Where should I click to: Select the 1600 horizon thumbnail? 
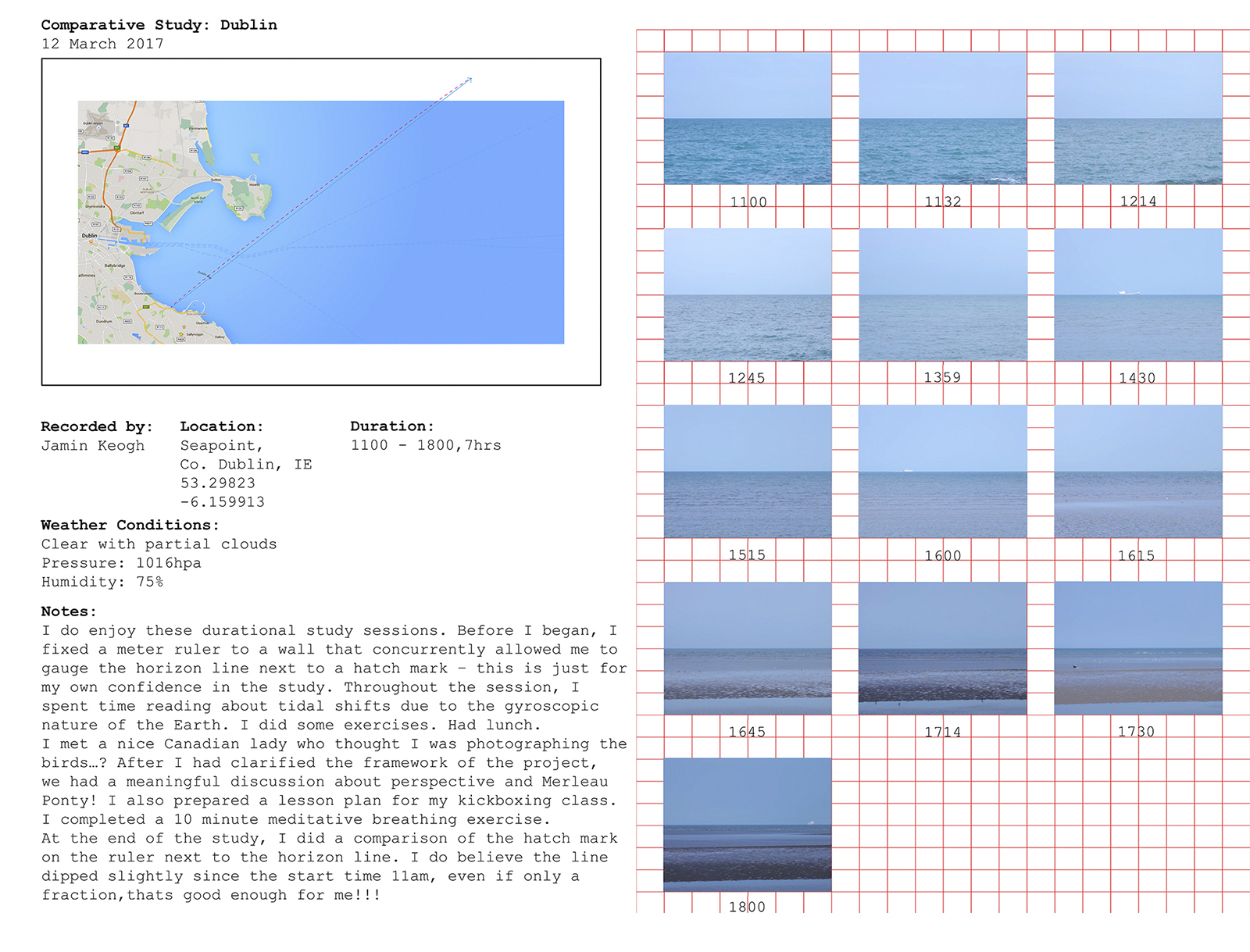[x=943, y=471]
